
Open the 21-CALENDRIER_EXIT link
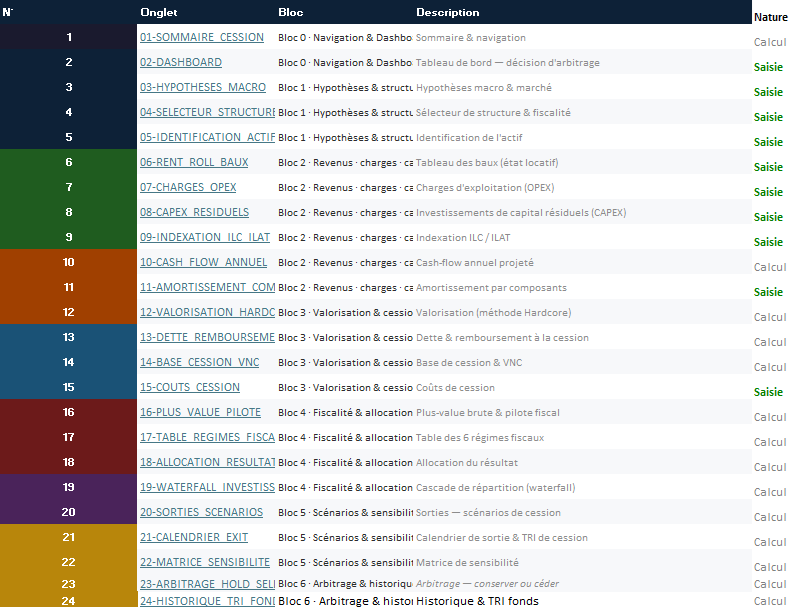(194, 537)
